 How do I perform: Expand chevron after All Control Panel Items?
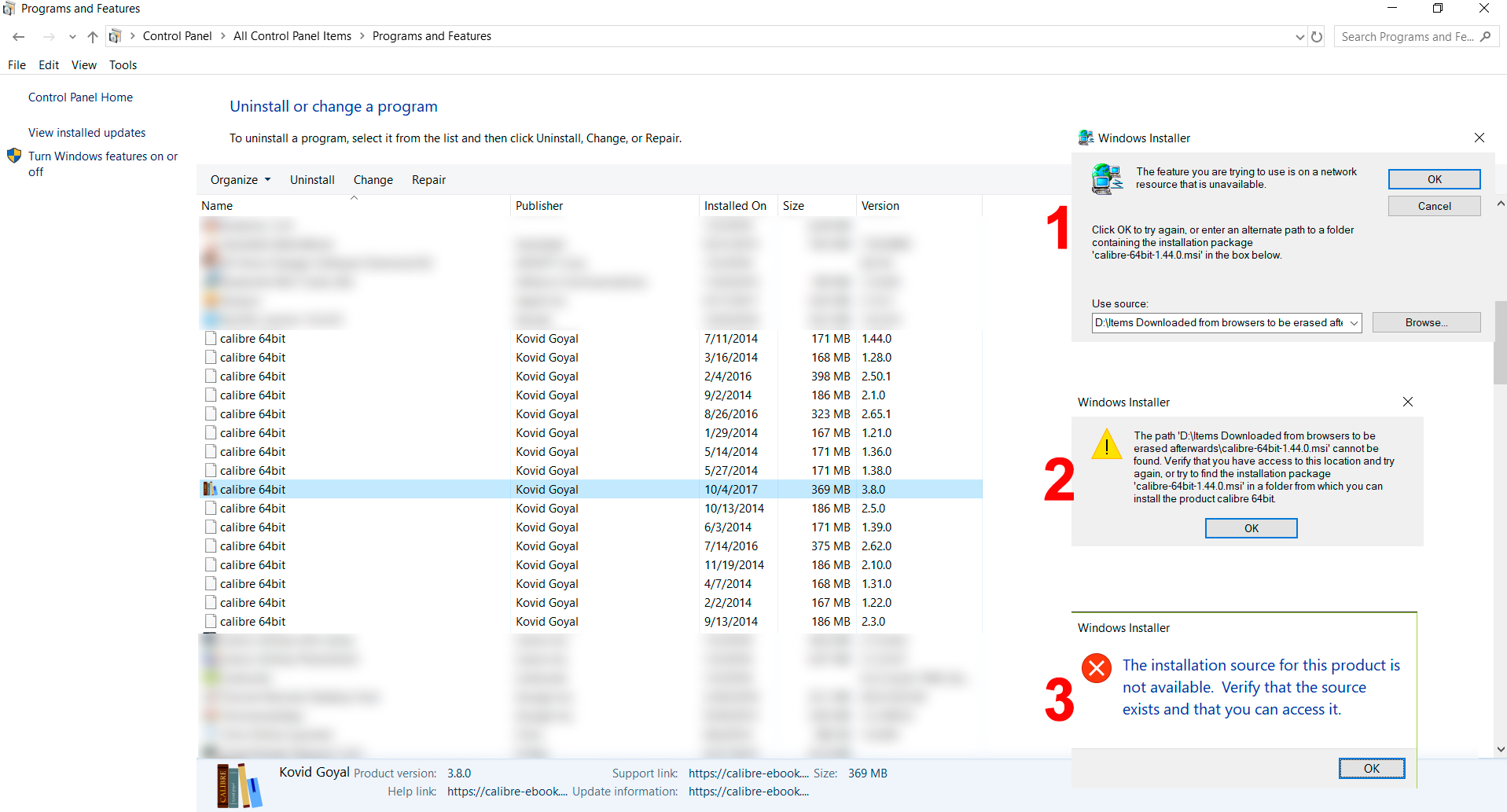pos(362,36)
